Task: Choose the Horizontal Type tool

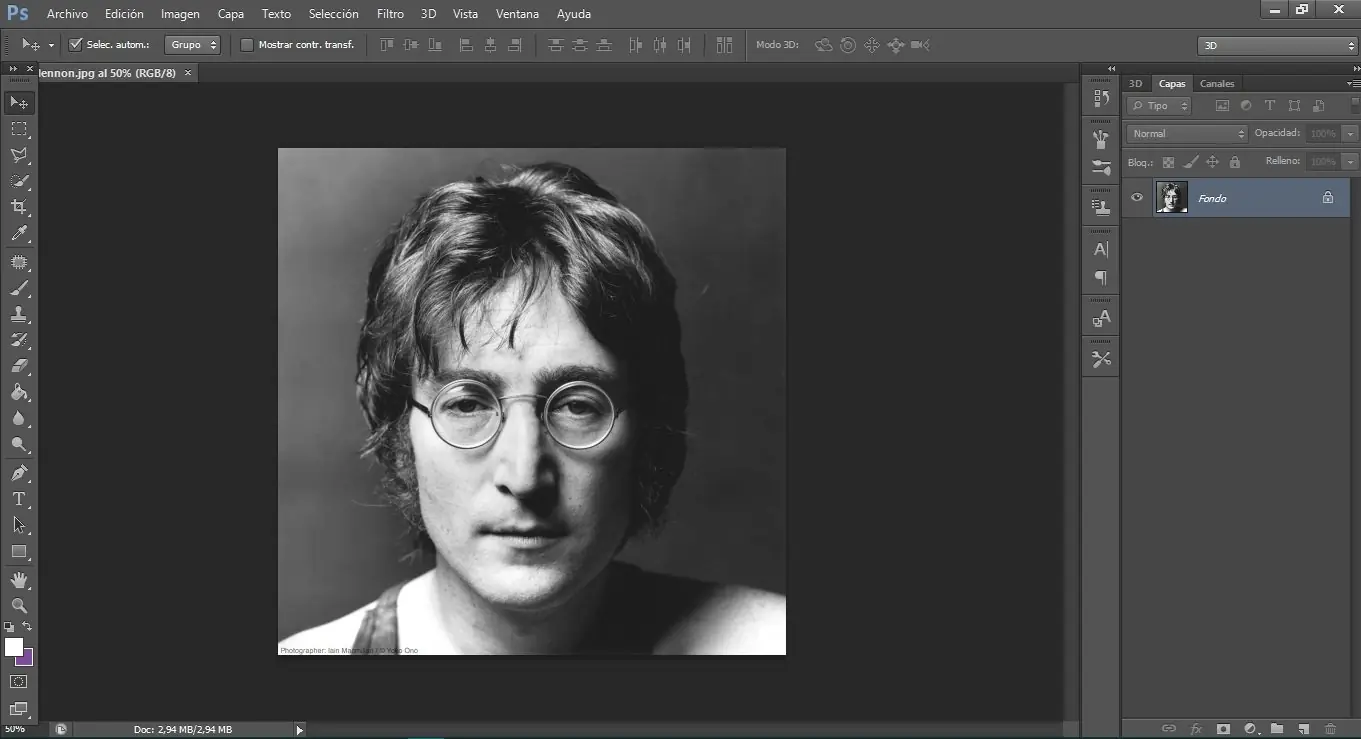Action: (18, 499)
